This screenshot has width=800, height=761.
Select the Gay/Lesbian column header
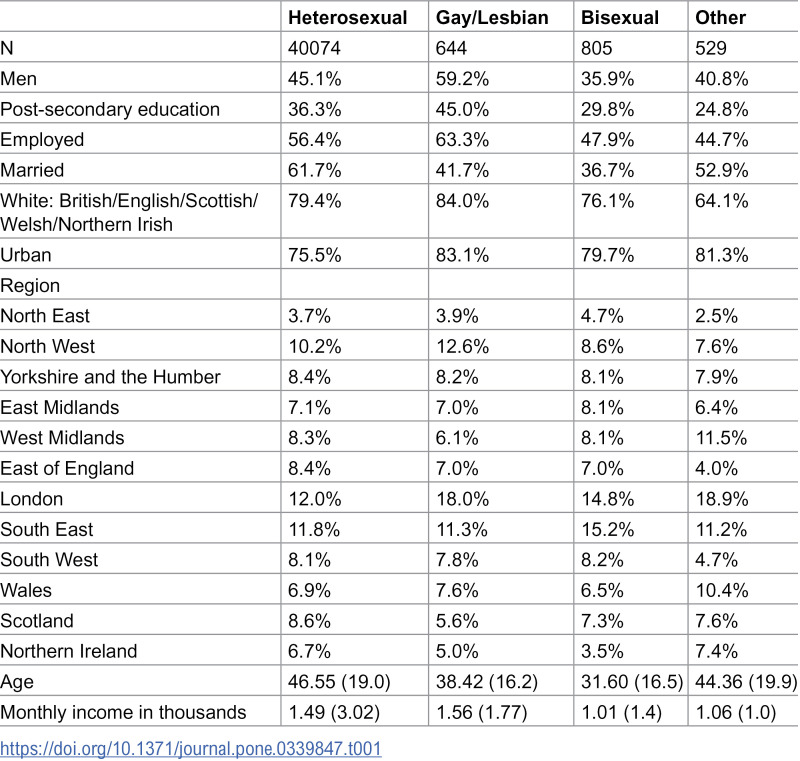click(492, 18)
